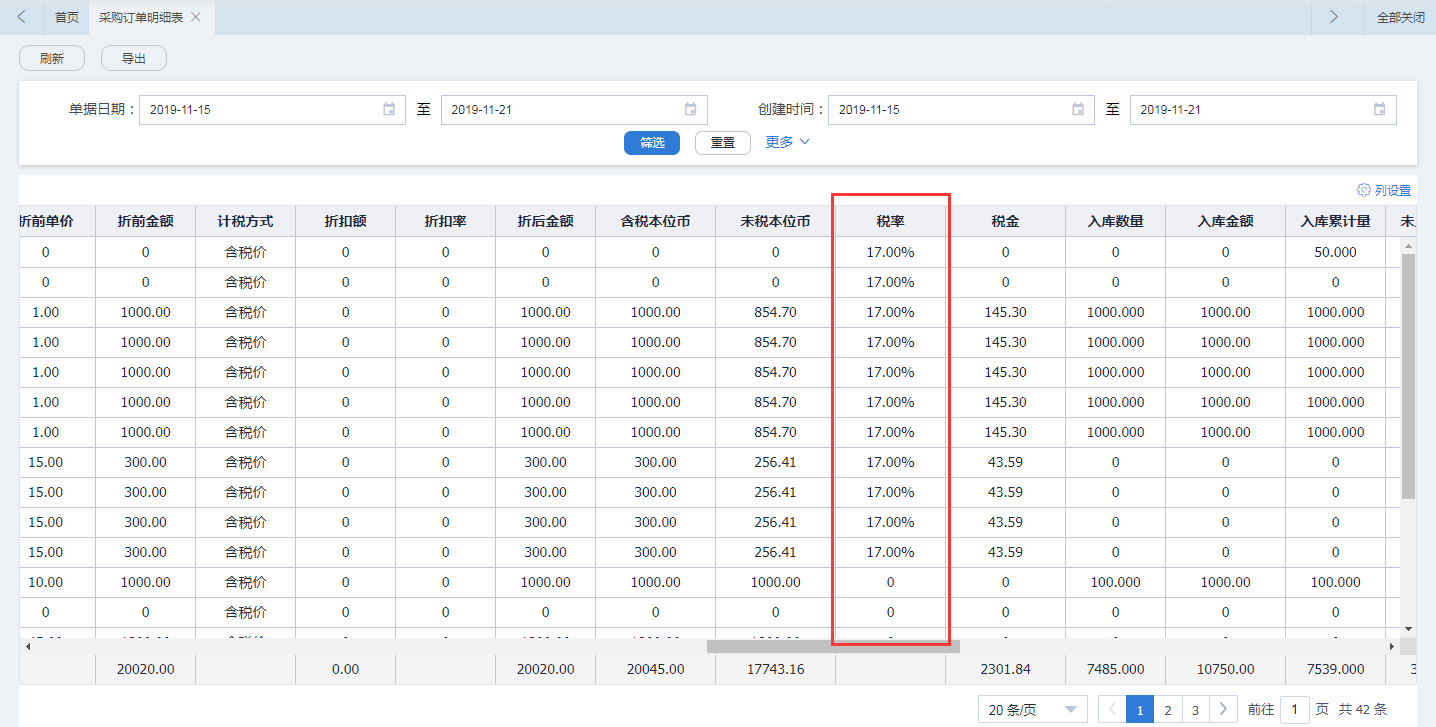1436x727 pixels.
Task: Apply filter with 筛选 button
Action: [x=652, y=143]
